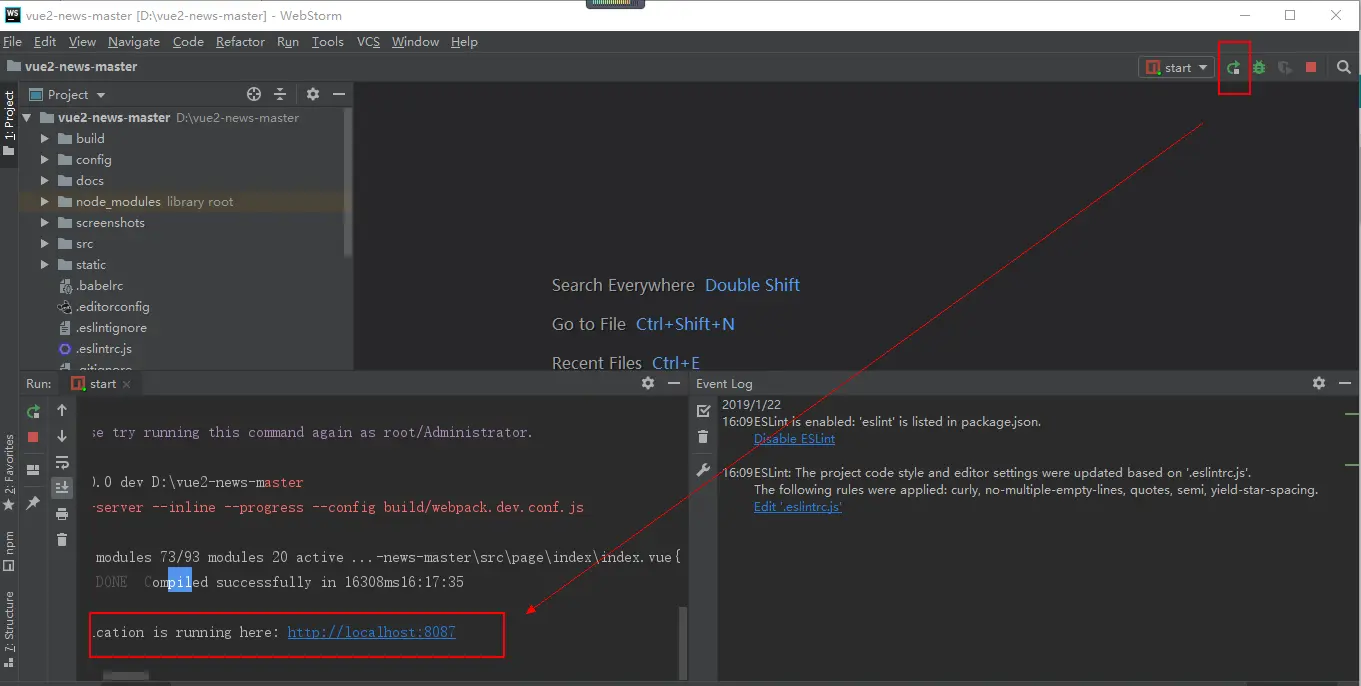Open the Project view selector dropdown
The height and width of the screenshot is (686, 1361).
68,94
